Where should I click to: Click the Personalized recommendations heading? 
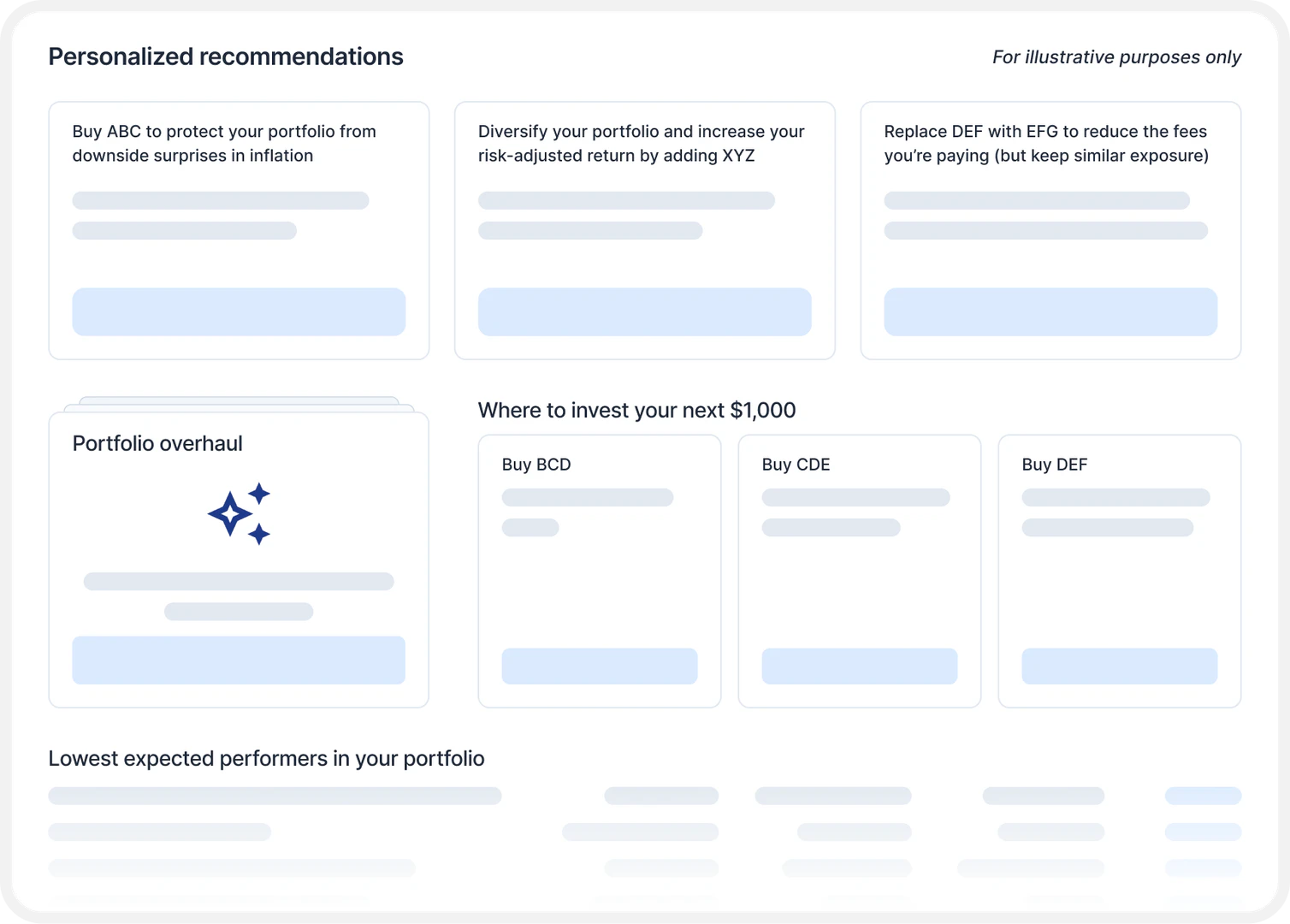(x=226, y=56)
